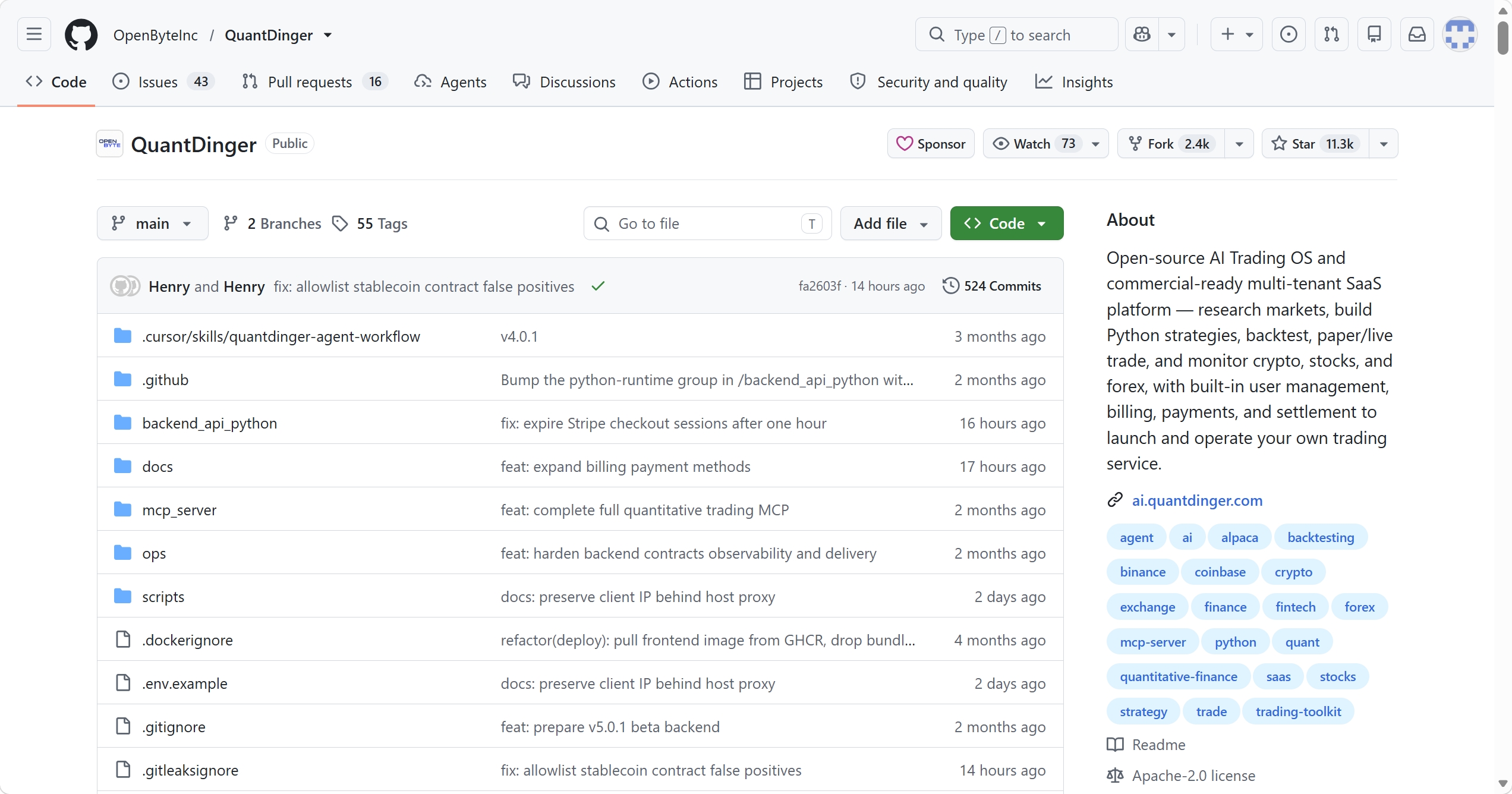Viewport: 1512px width, 794px height.
Task: Go to OpenByteInc organization page
Action: point(156,35)
